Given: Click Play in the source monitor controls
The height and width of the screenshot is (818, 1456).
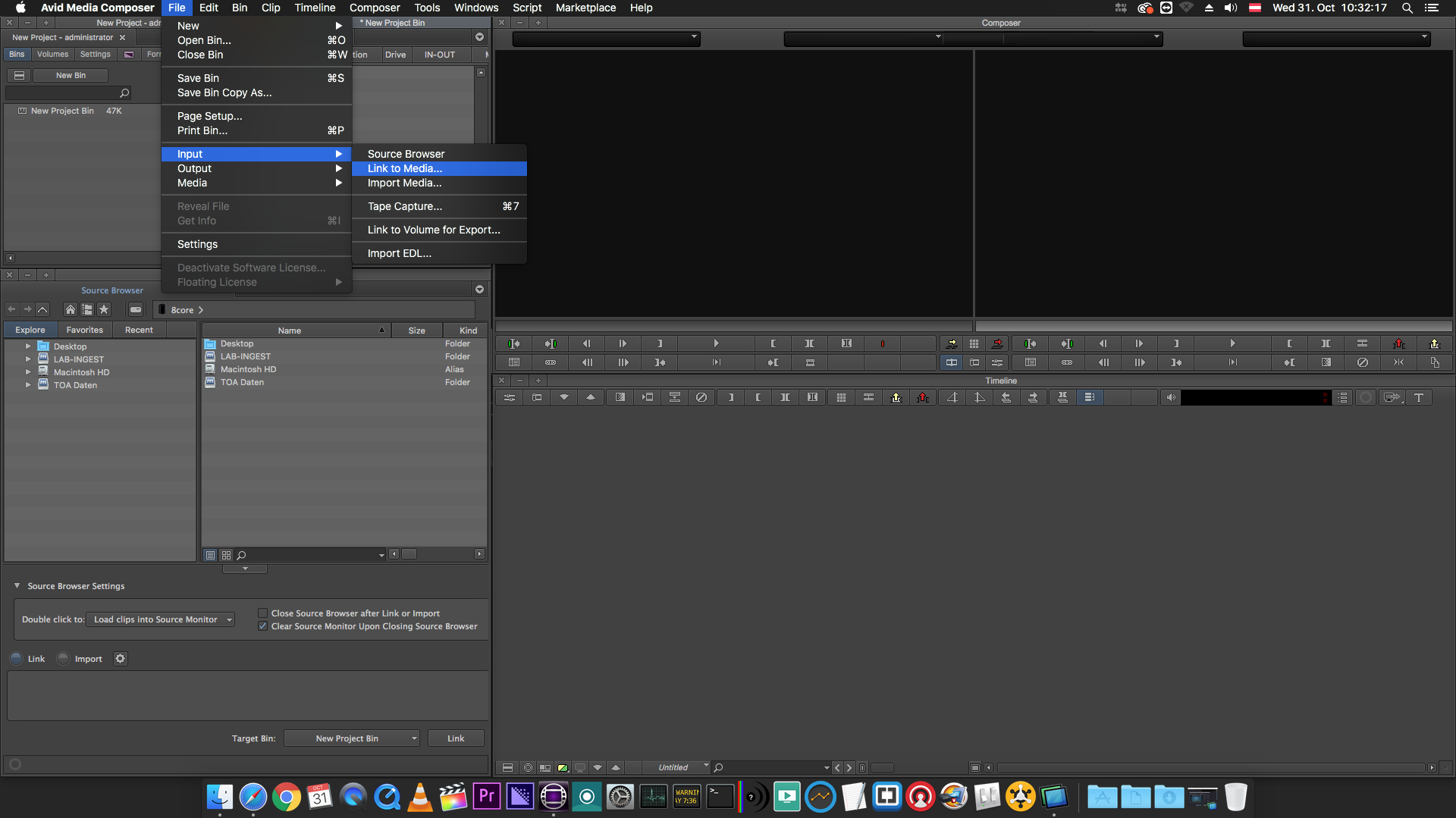Looking at the screenshot, I should (x=716, y=343).
